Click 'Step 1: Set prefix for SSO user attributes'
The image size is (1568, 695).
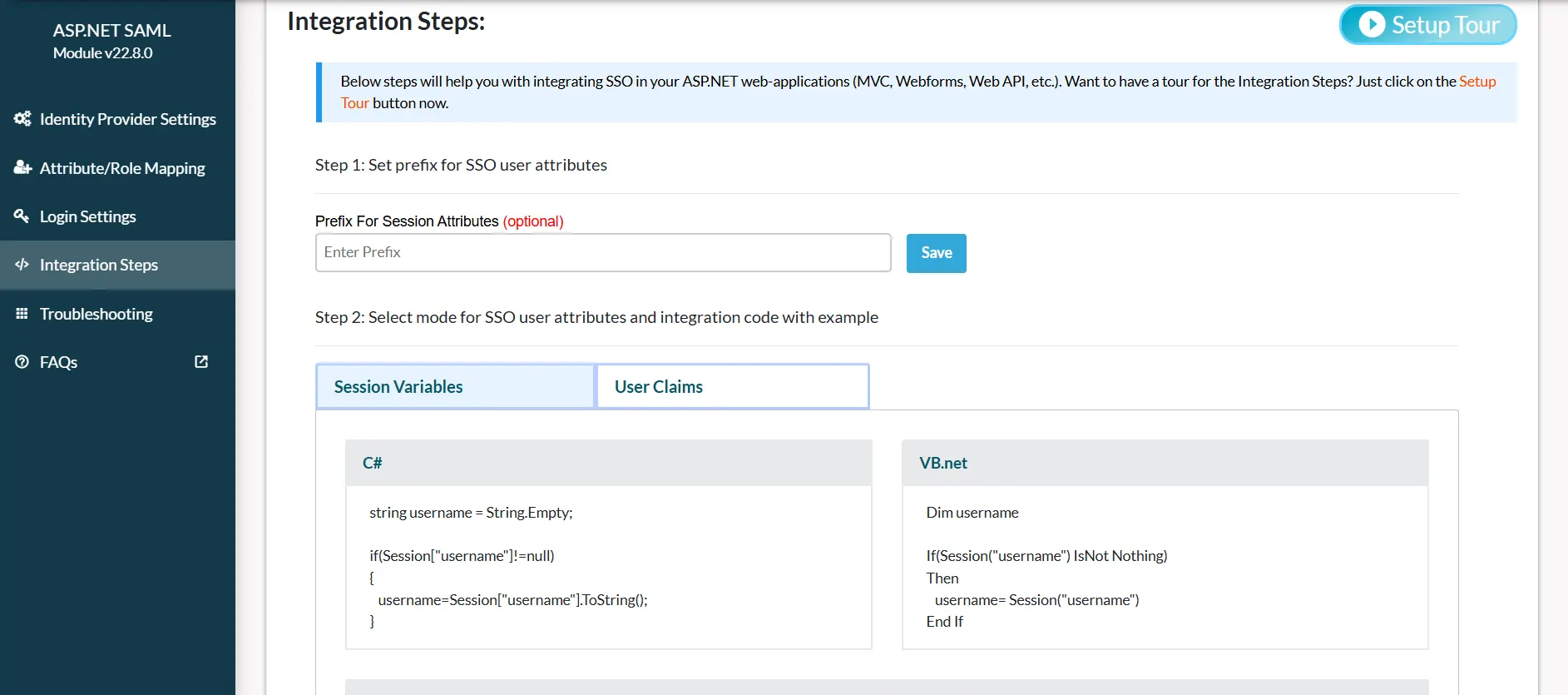[x=461, y=165]
